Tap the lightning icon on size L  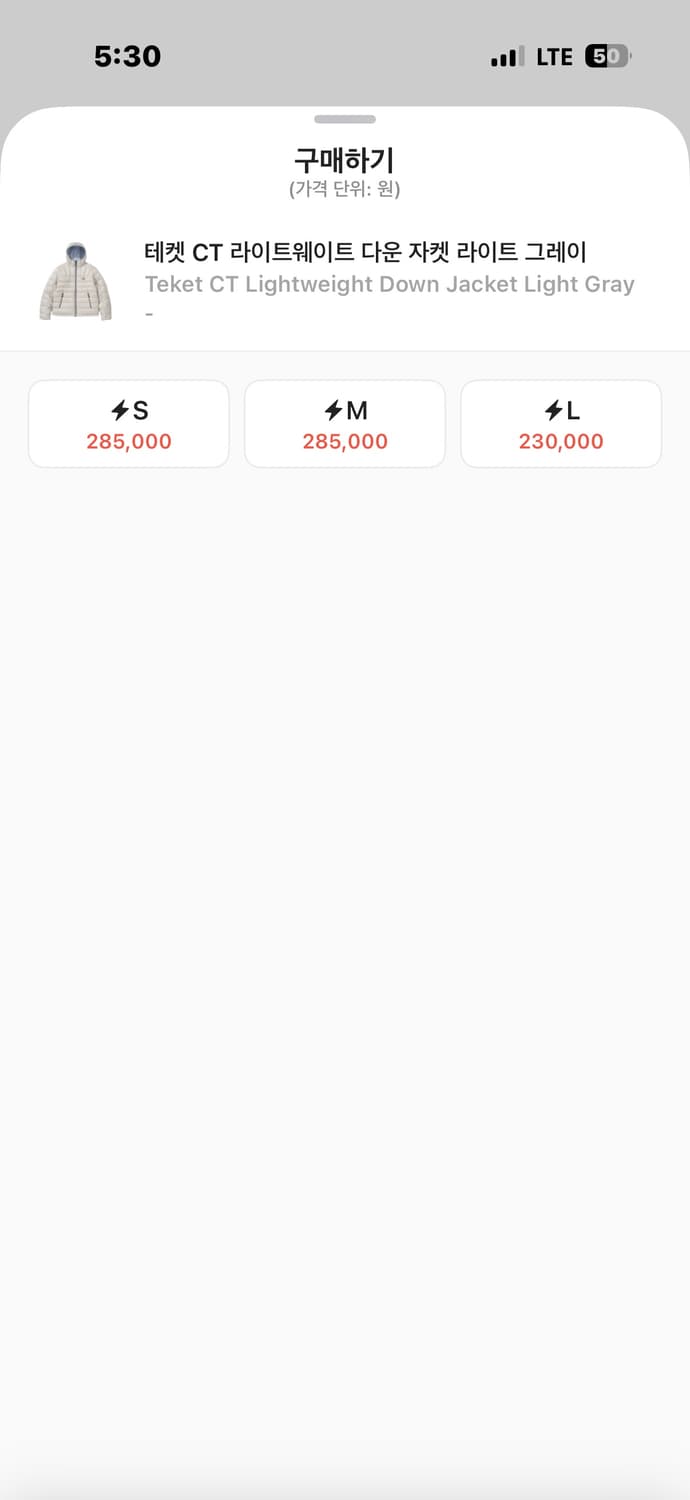pos(553,410)
